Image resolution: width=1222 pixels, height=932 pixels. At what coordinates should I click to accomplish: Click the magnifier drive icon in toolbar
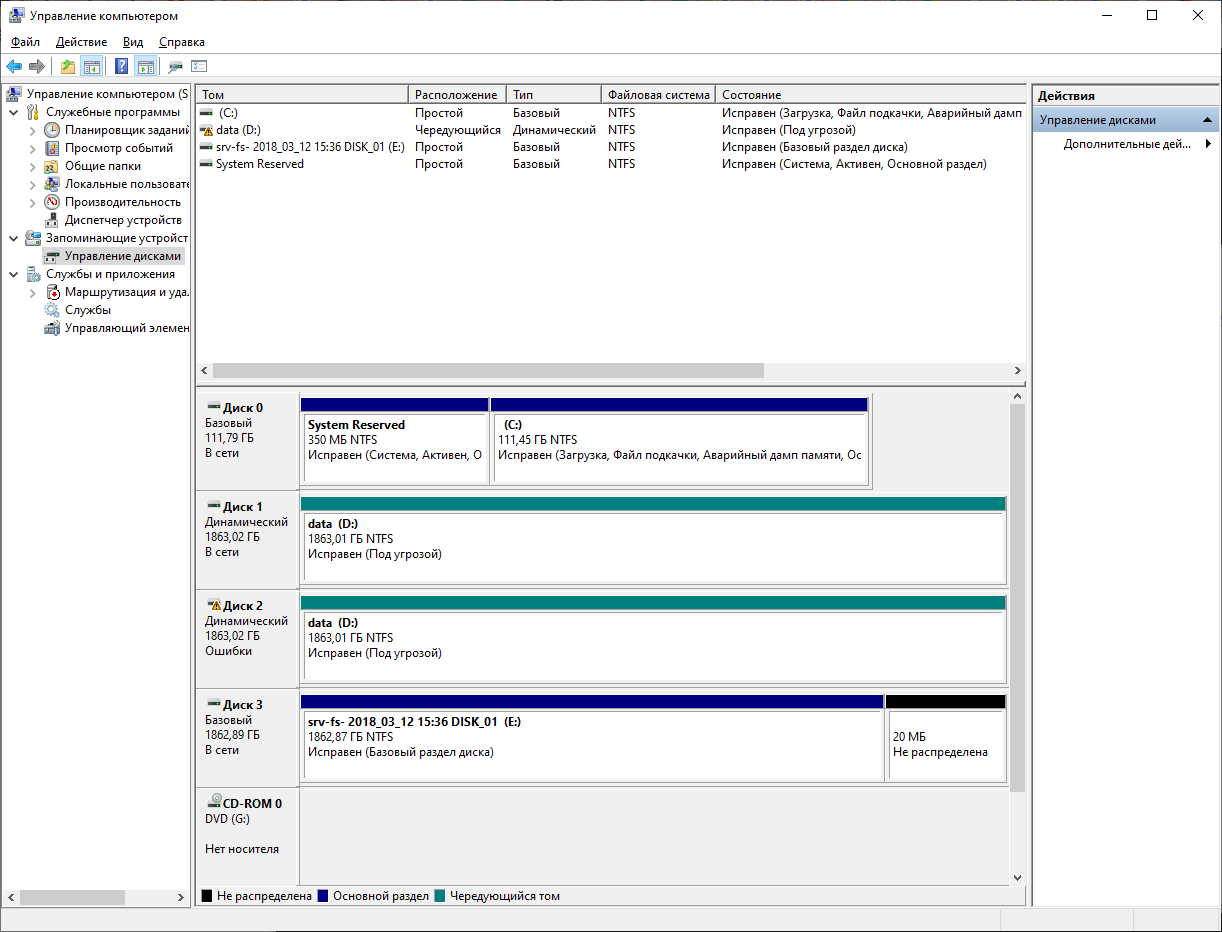(176, 67)
